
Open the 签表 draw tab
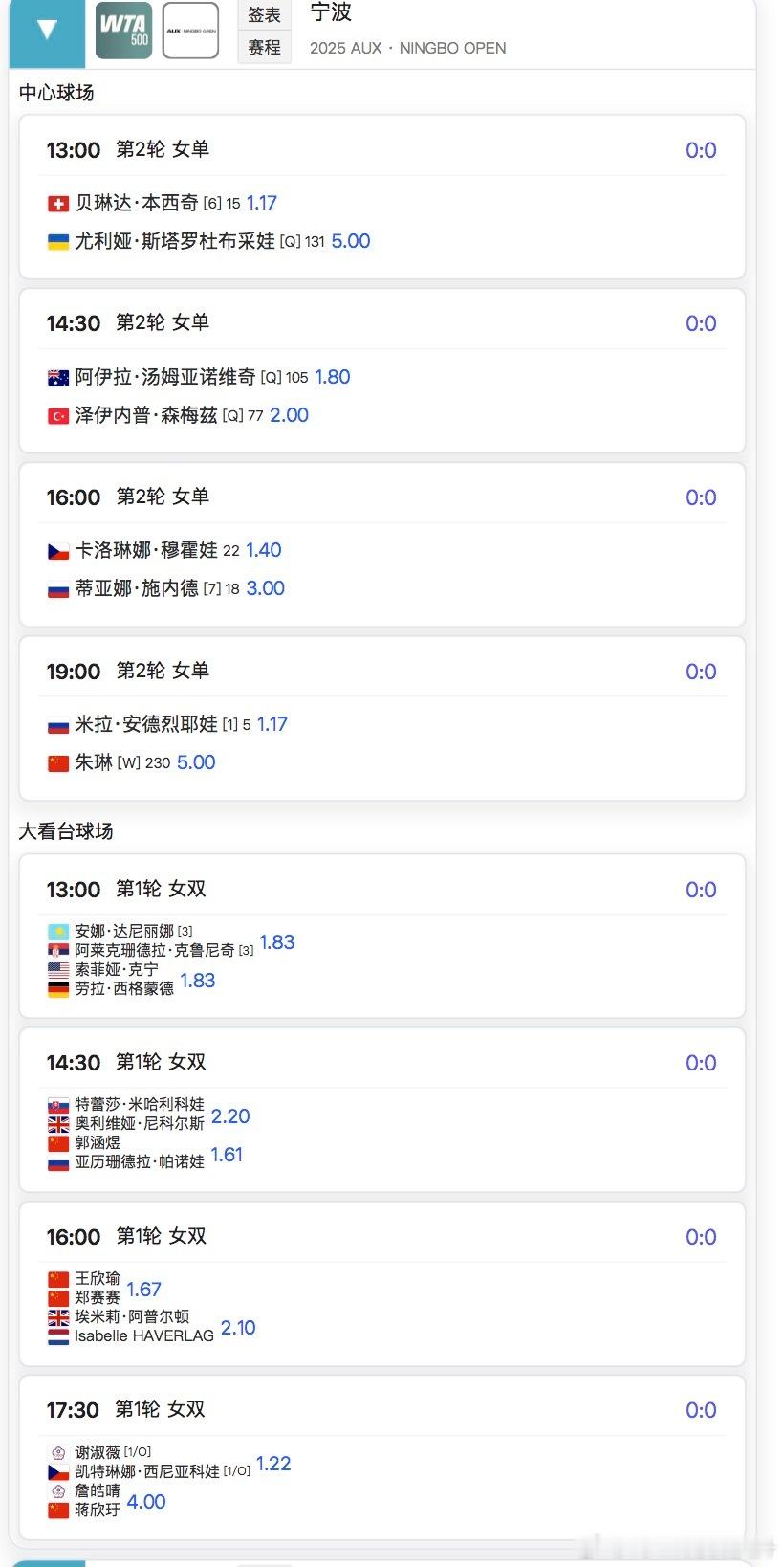click(264, 15)
